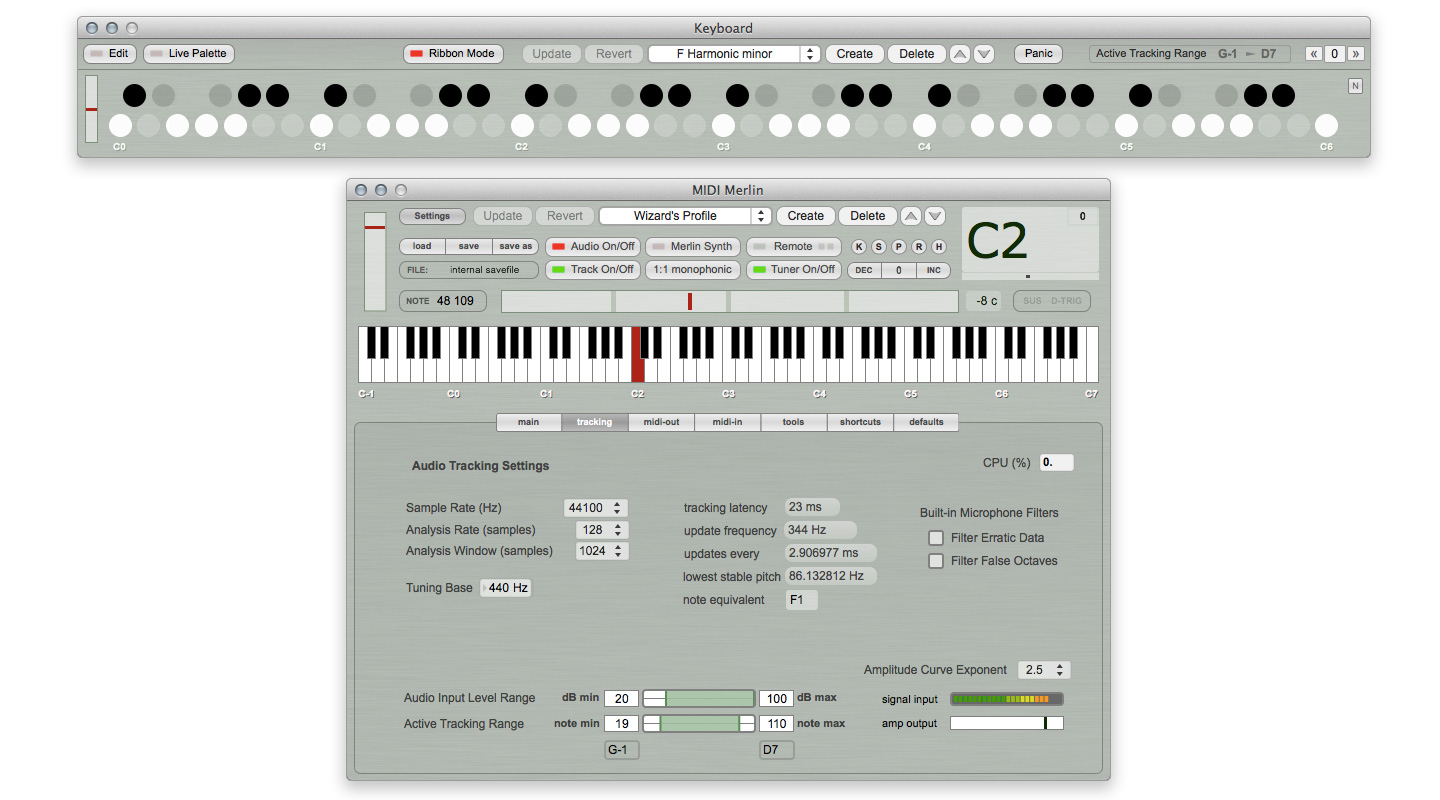The width and height of the screenshot is (1440, 800).
Task: Open Amplitude Curve Exponent 2.5 dropdown
Action: coord(1044,670)
